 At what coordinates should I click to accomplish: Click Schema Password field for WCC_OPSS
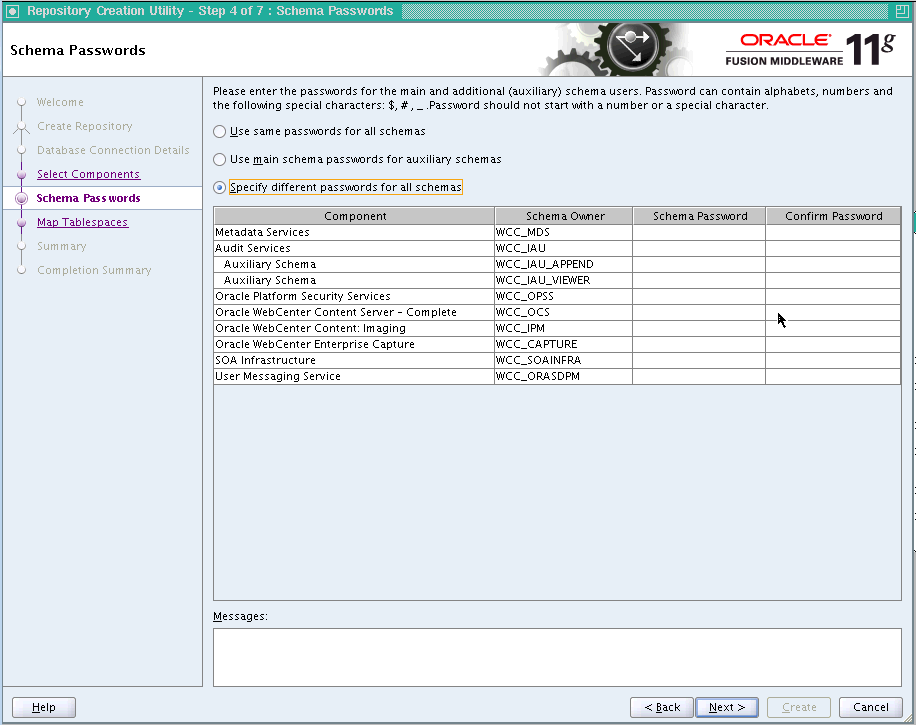click(699, 296)
